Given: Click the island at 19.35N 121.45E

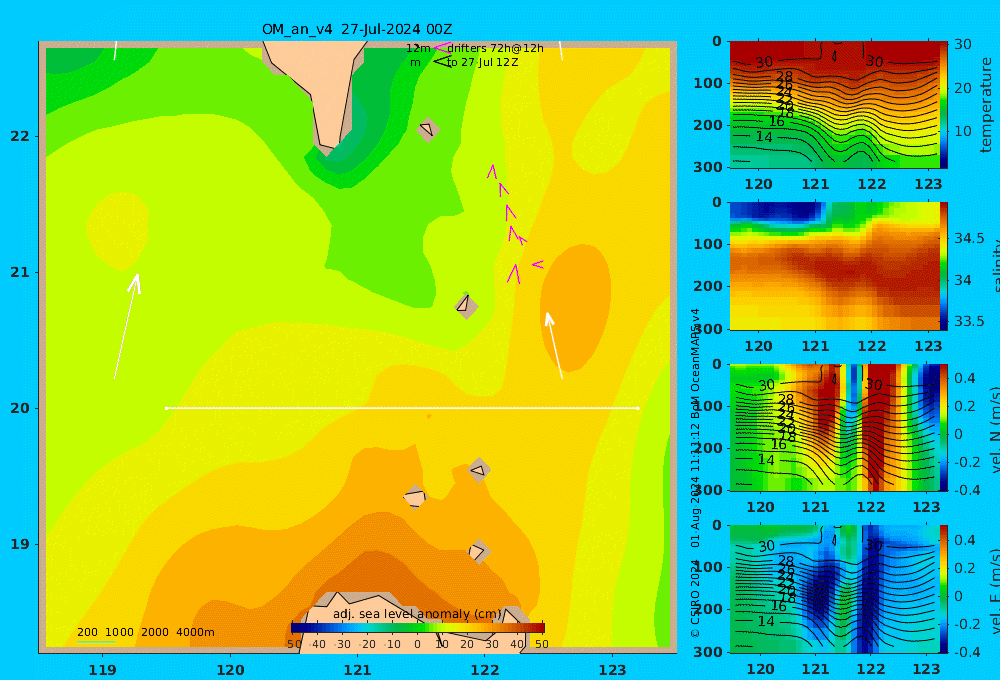Looking at the screenshot, I should pos(415,496).
